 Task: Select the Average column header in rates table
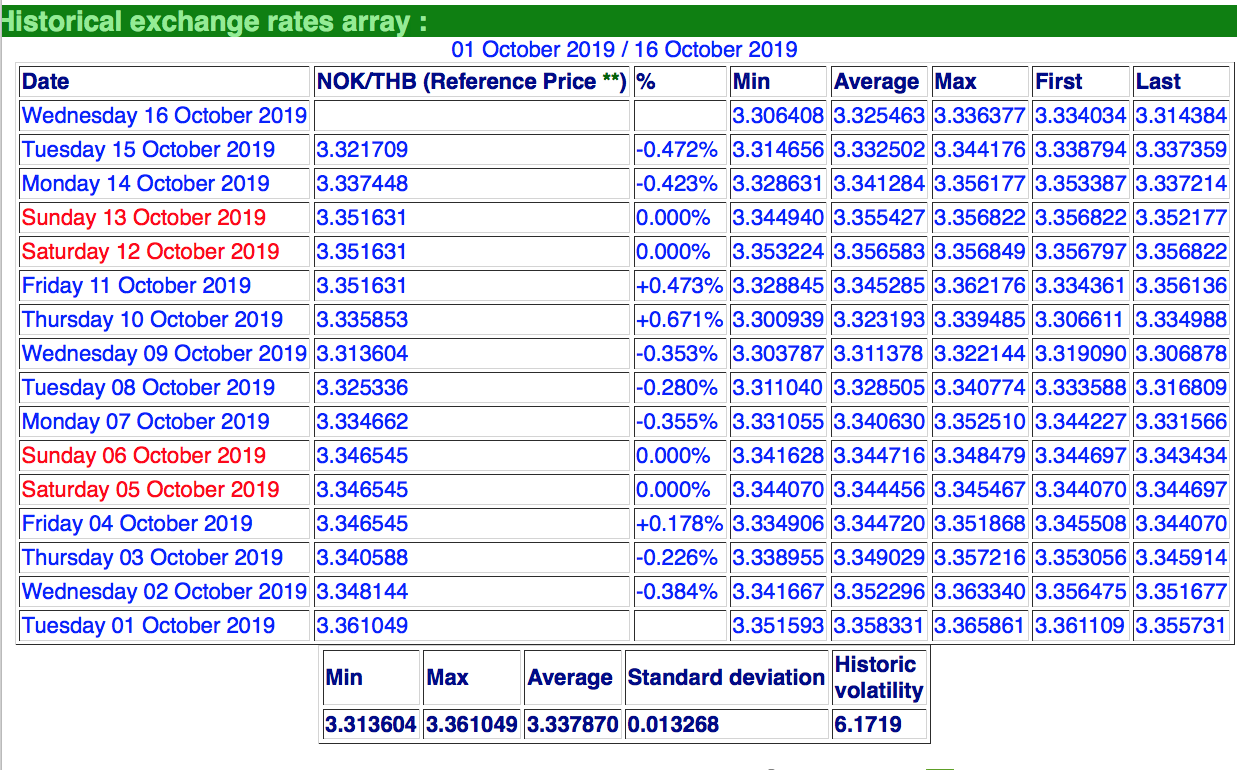[876, 82]
